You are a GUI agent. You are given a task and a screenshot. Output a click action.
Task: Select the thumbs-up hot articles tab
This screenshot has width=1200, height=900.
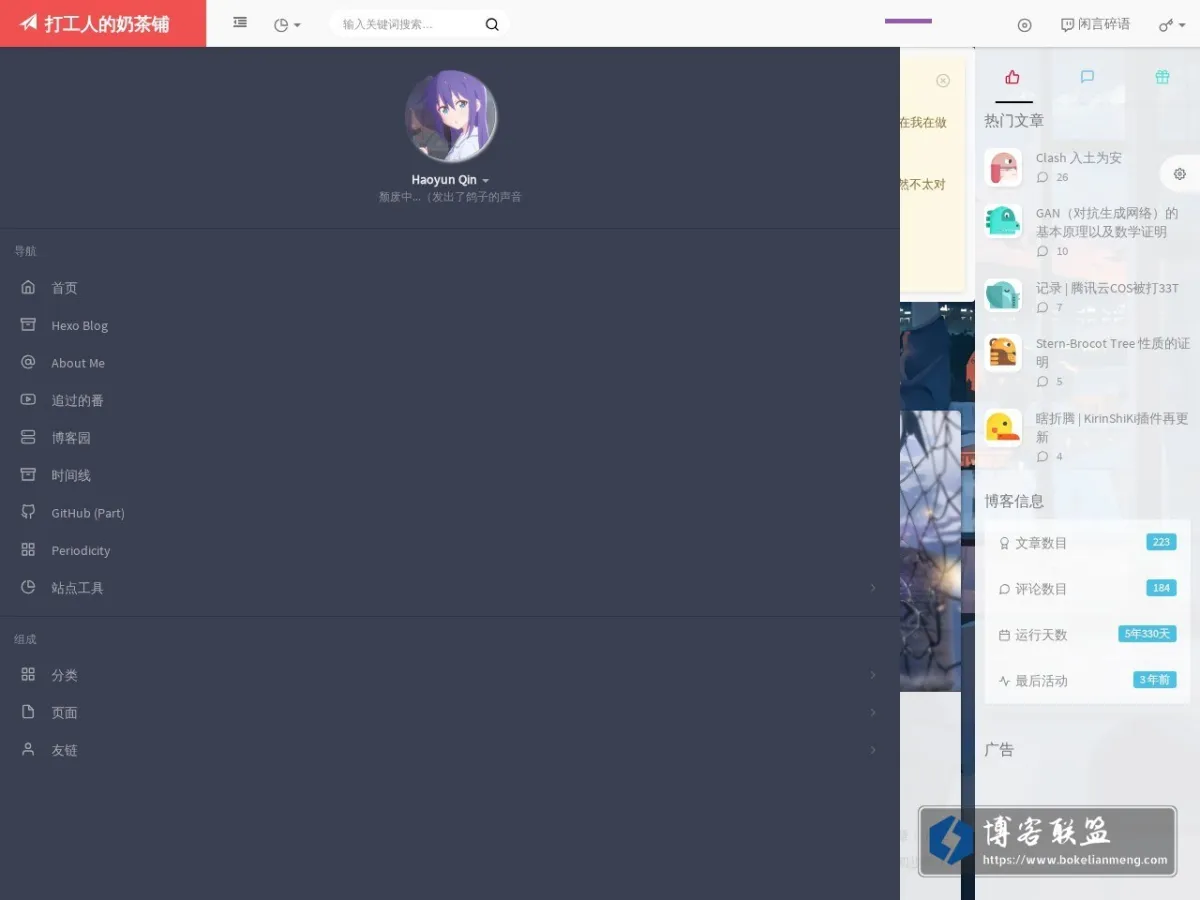tap(1013, 77)
